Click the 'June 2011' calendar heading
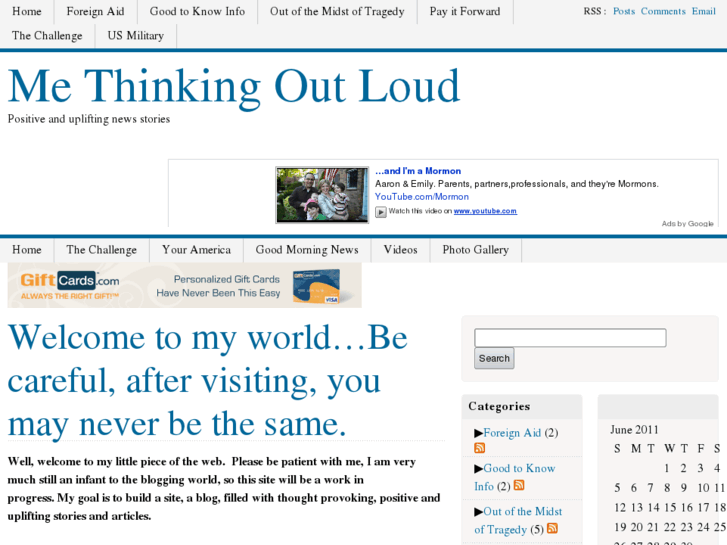The image size is (727, 545). (634, 430)
